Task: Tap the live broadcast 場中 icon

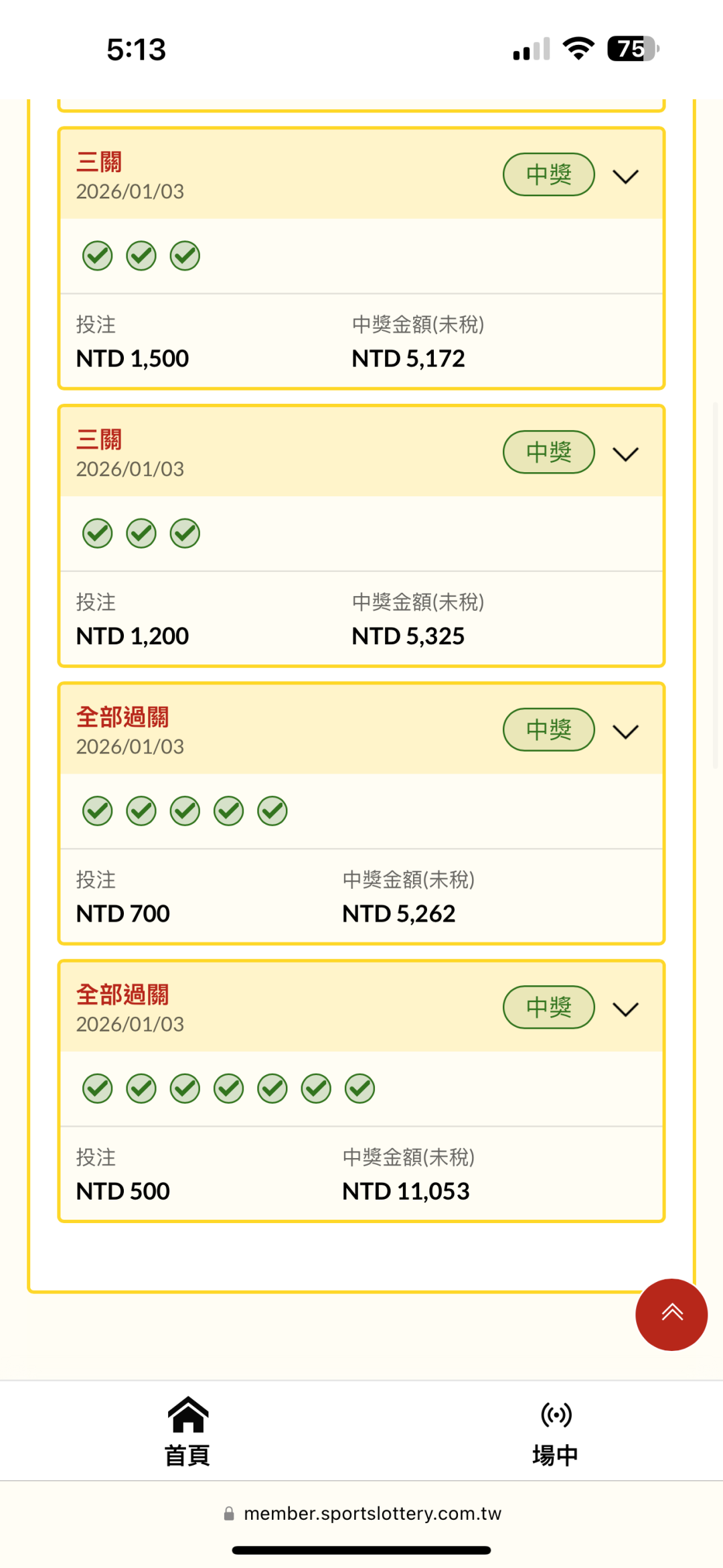Action: pos(556,1414)
